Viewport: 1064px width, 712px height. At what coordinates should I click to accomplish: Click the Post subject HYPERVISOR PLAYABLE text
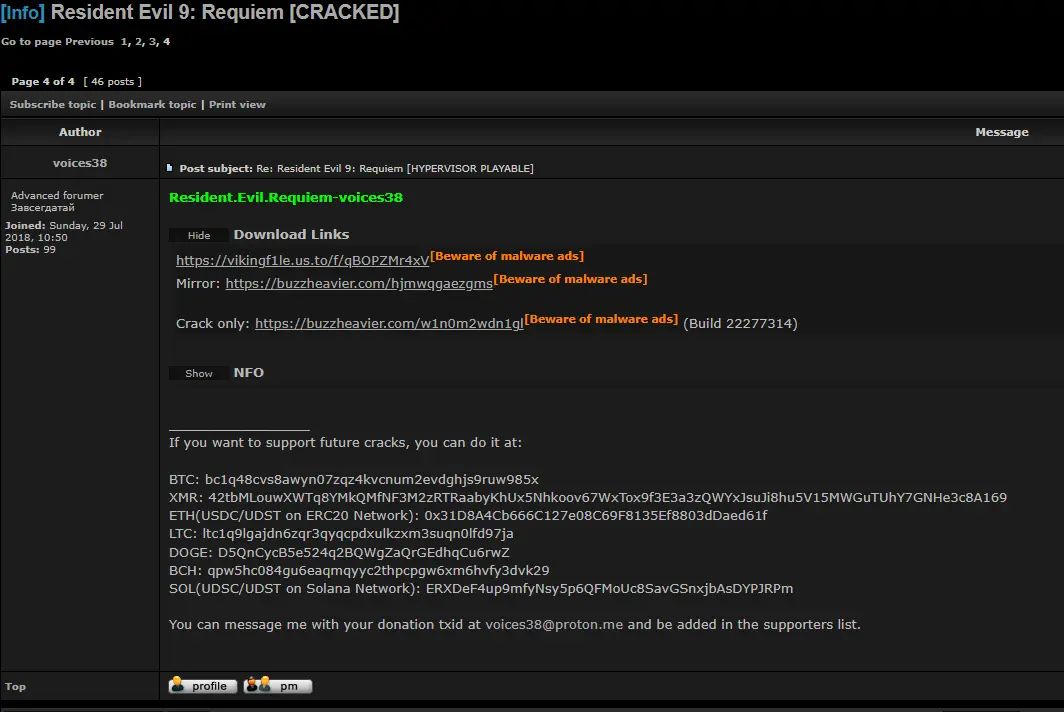point(356,168)
